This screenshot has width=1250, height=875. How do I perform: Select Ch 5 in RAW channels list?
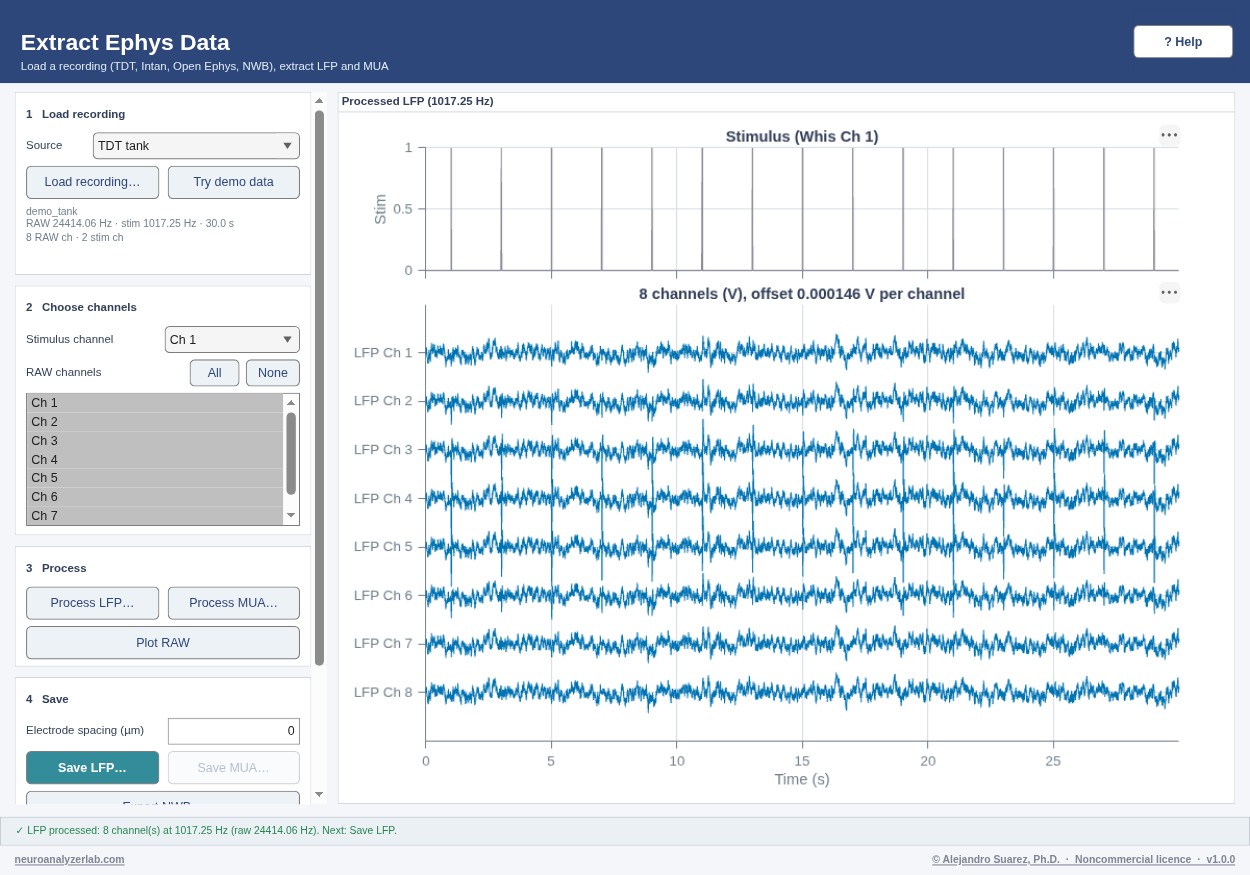click(x=155, y=478)
